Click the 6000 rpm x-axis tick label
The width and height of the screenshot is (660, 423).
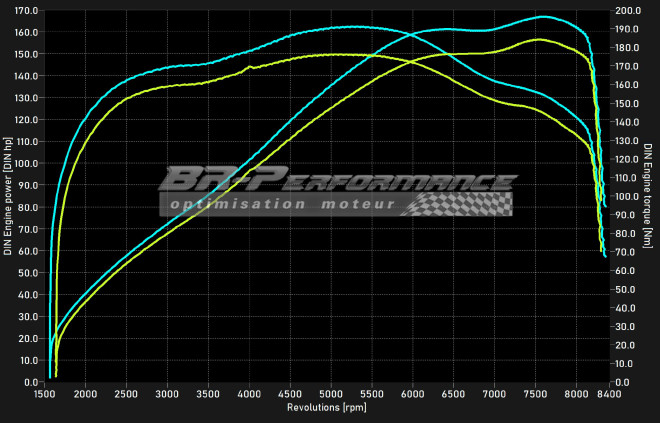coord(413,395)
